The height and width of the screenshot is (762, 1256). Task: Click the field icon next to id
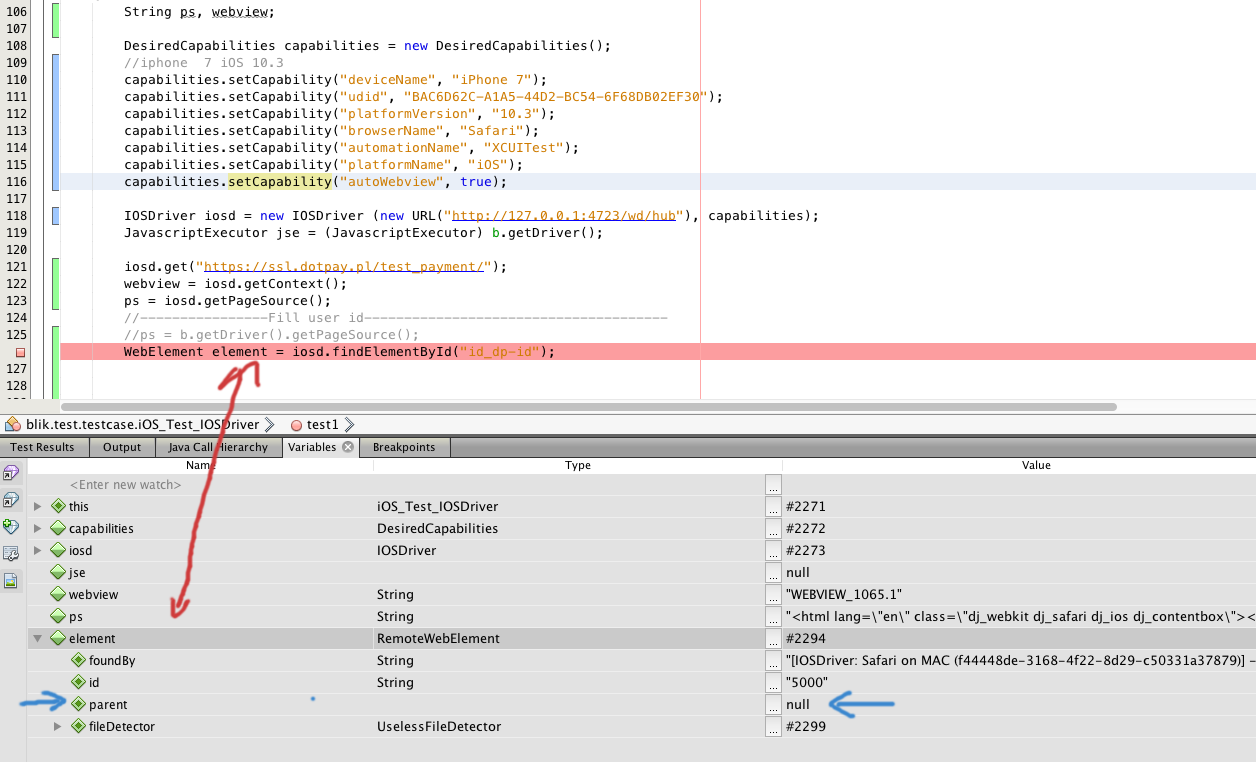point(78,682)
